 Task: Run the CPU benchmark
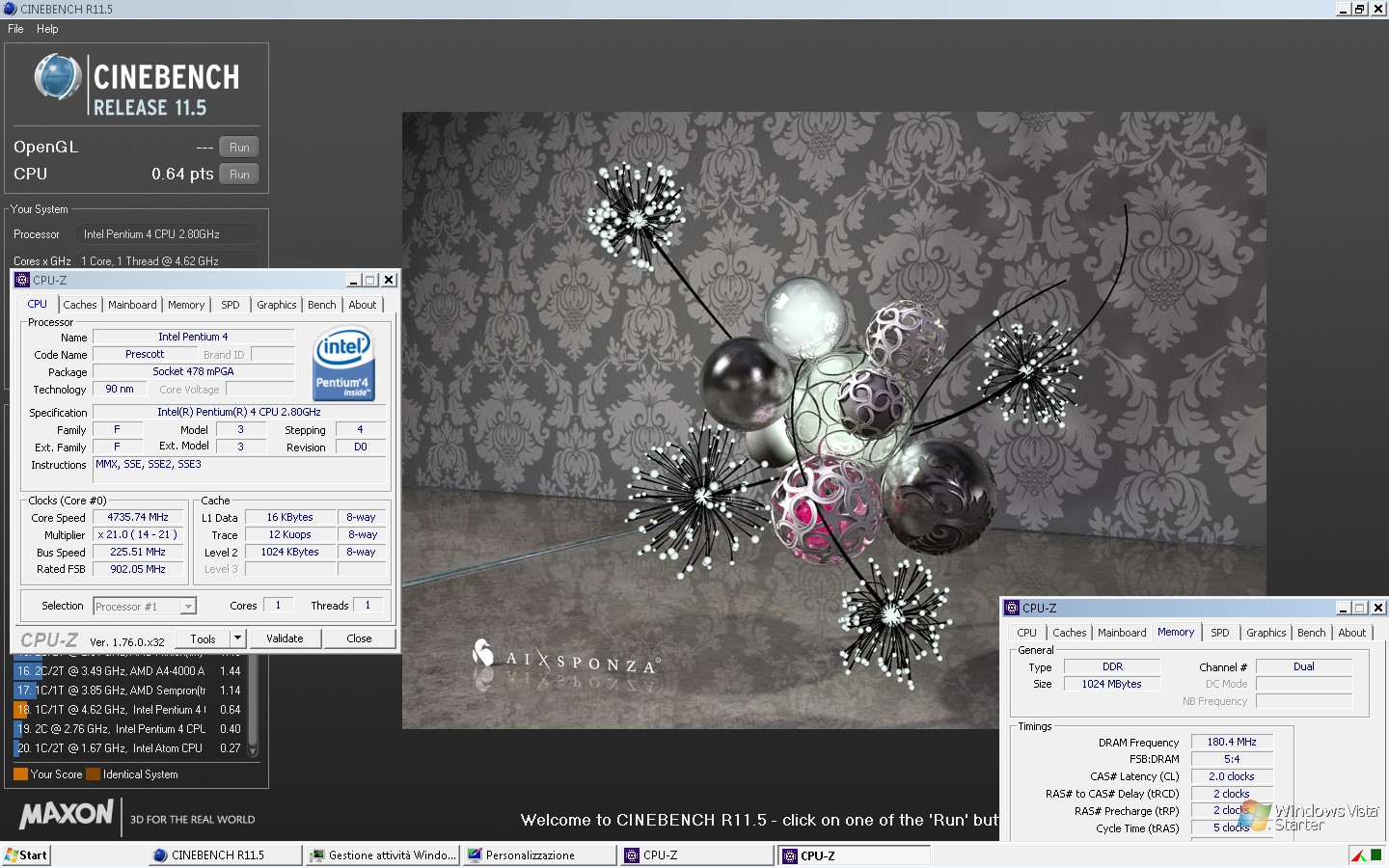coord(239,175)
